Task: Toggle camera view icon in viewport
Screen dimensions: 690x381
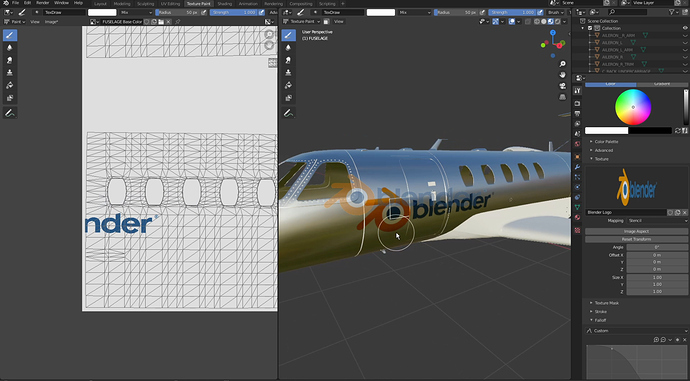Action: coord(562,86)
